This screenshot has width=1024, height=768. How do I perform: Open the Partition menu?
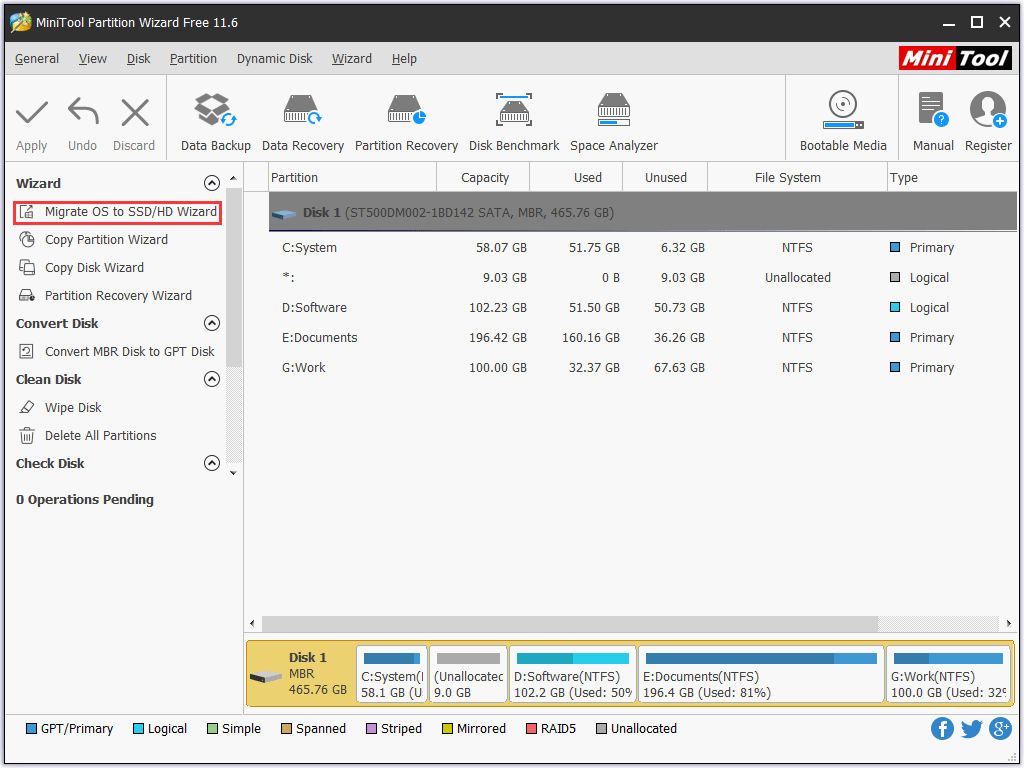point(193,59)
